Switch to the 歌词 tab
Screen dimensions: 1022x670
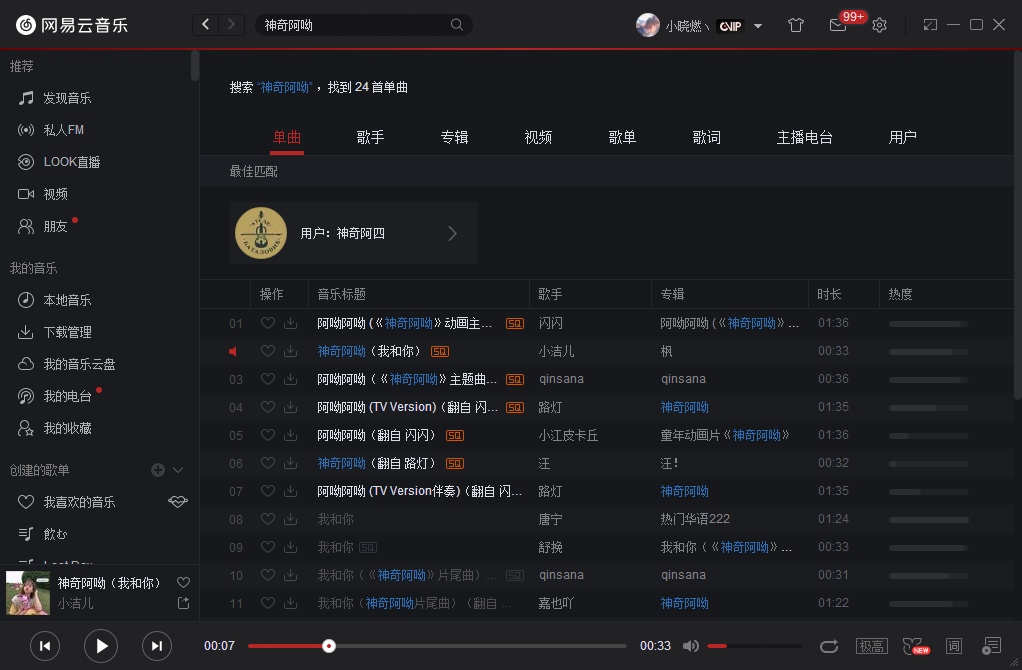(707, 138)
